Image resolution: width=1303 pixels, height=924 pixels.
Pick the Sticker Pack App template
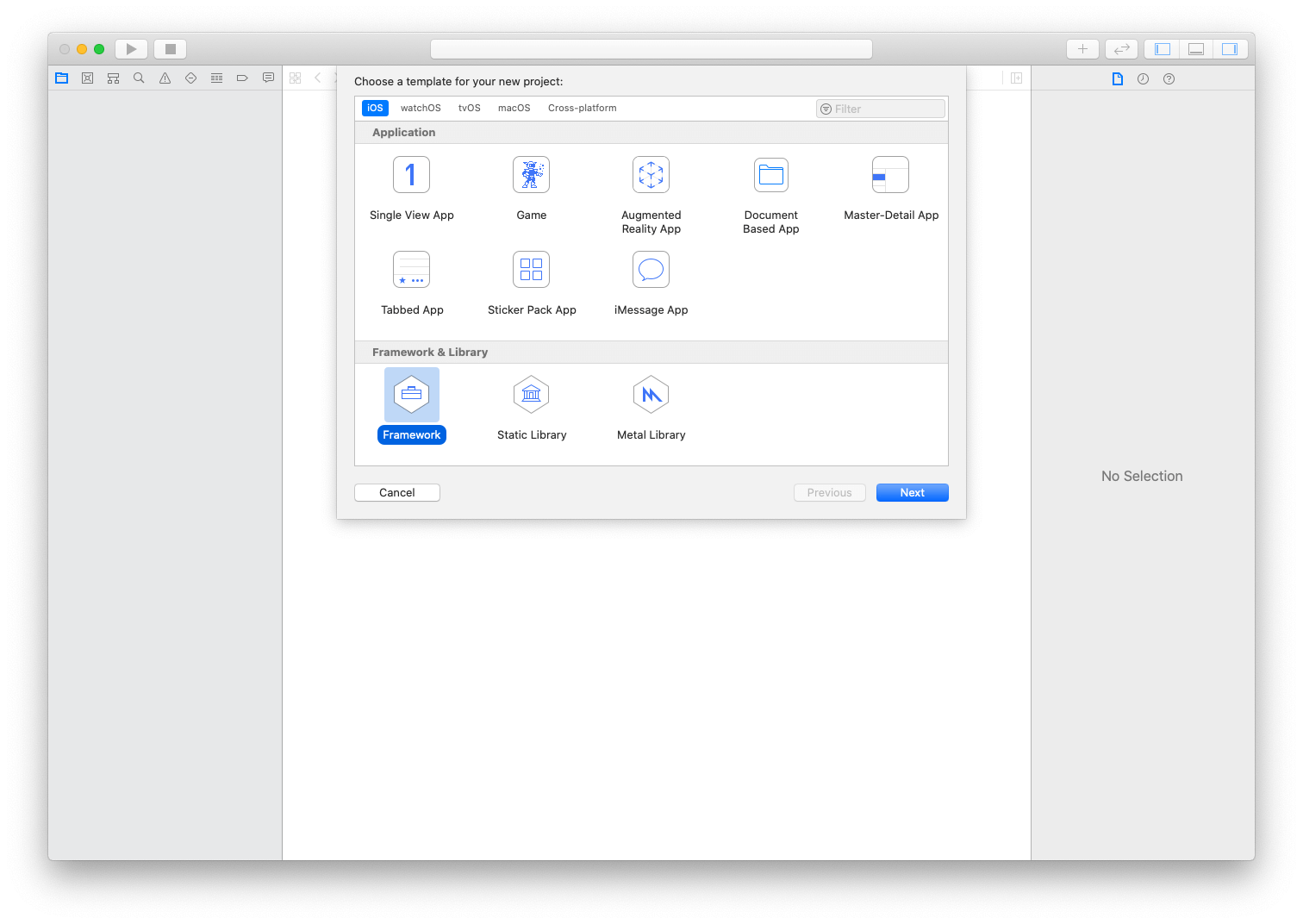tap(531, 284)
